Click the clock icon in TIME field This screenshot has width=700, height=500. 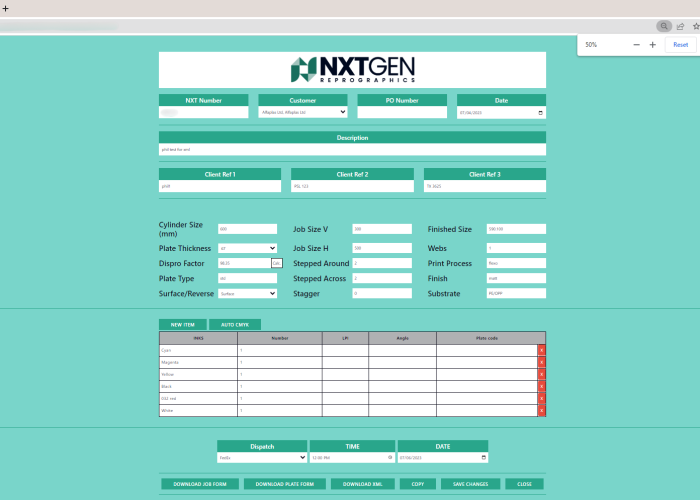coord(390,458)
